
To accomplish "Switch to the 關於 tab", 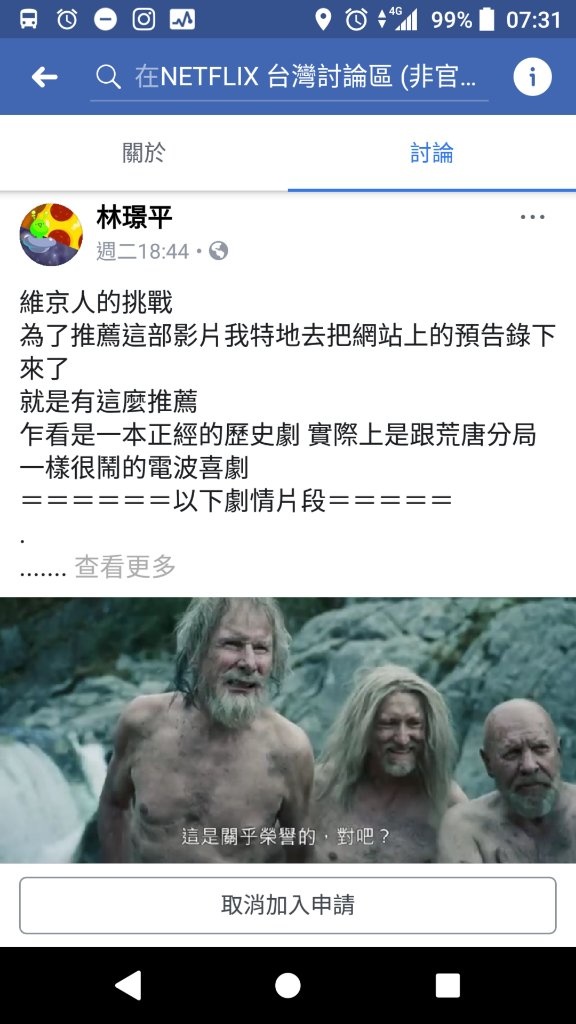I will [144, 153].
